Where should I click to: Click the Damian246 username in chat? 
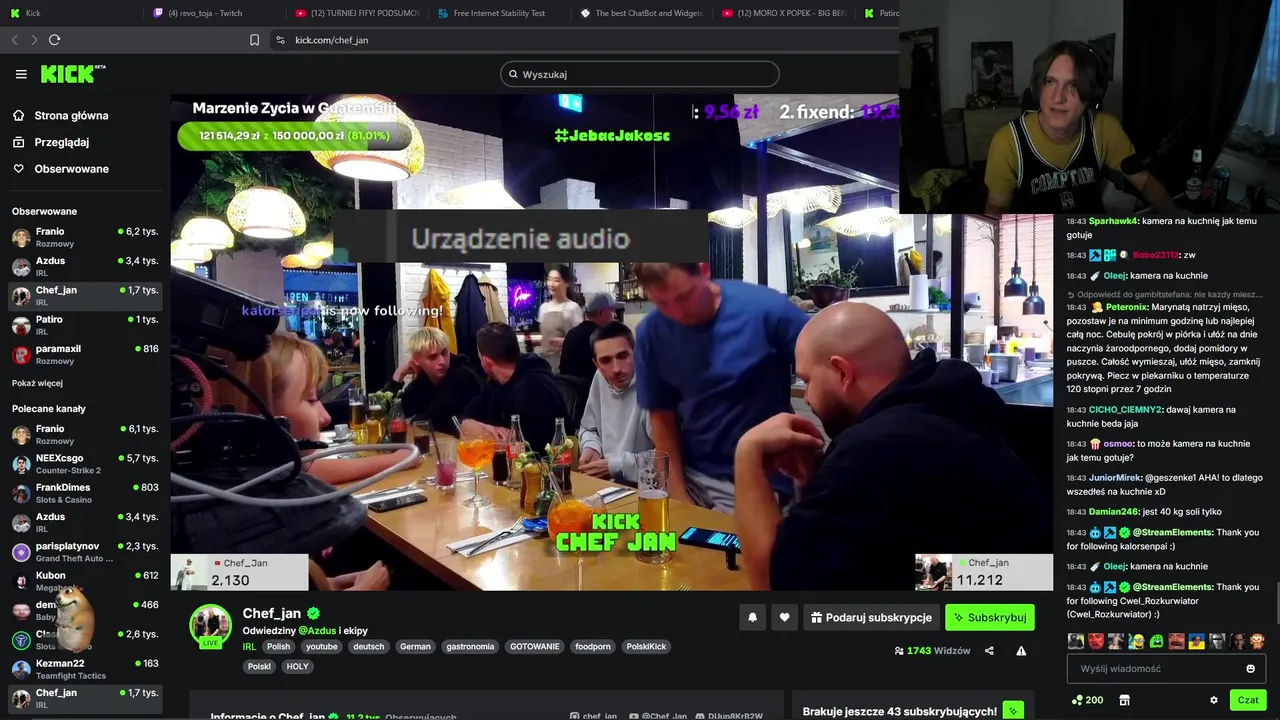tap(1114, 512)
